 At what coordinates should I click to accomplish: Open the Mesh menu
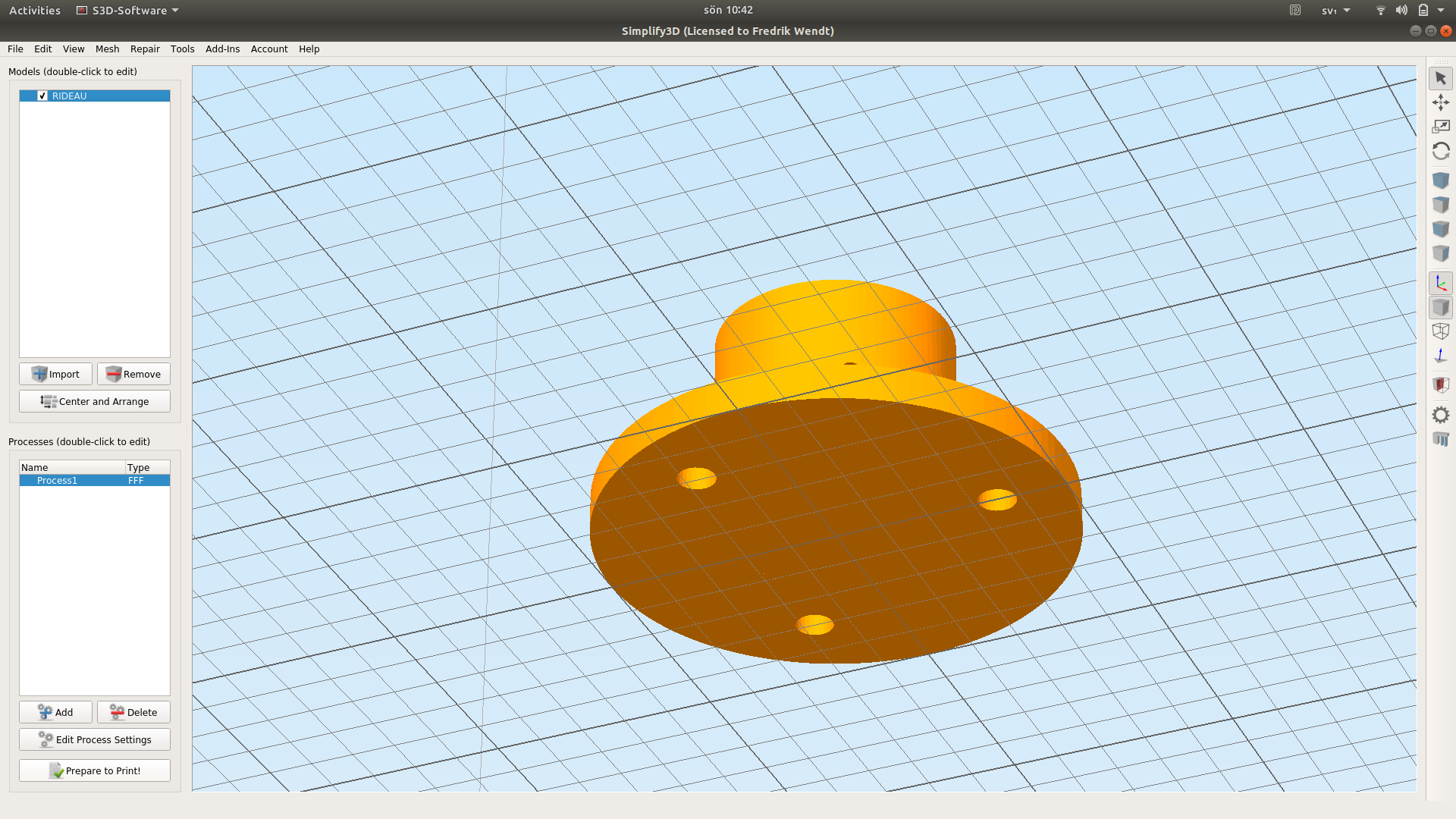[108, 49]
